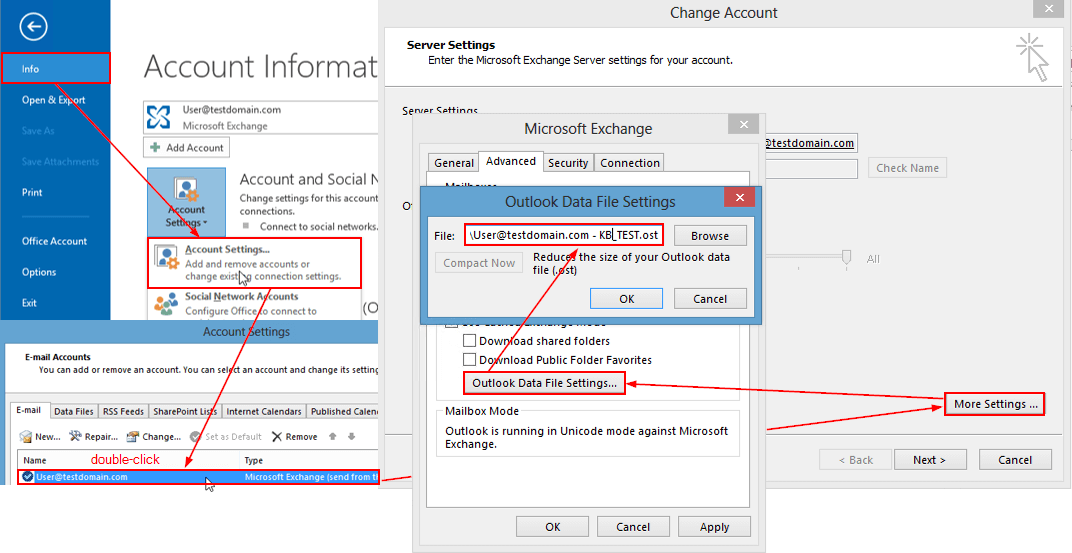
Task: Click the Type column header
Action: tap(309, 460)
